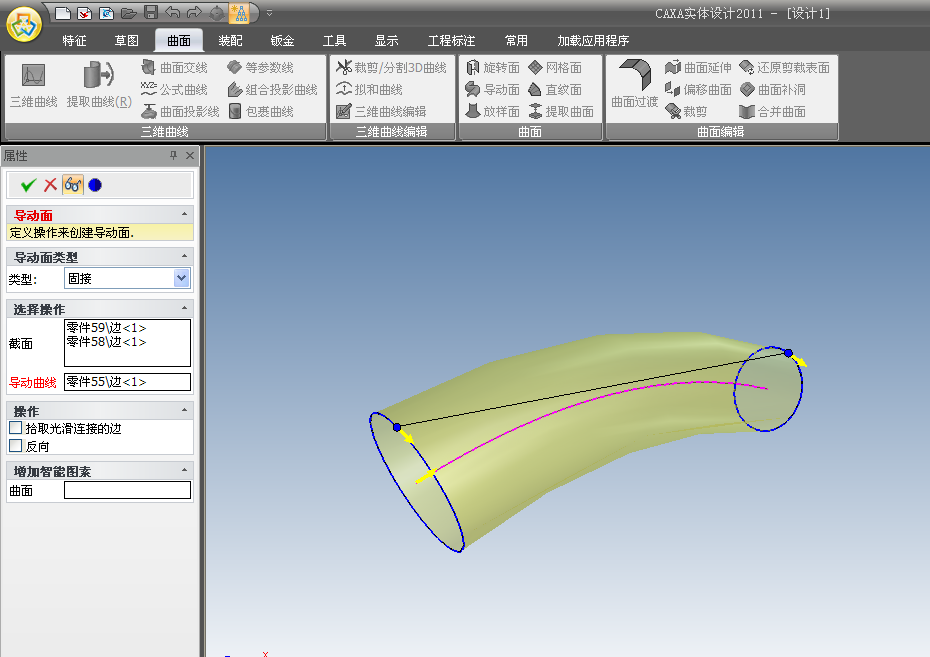This screenshot has width=930, height=657.
Task: Open the quick access toolbar customize arrow
Action: pos(269,12)
